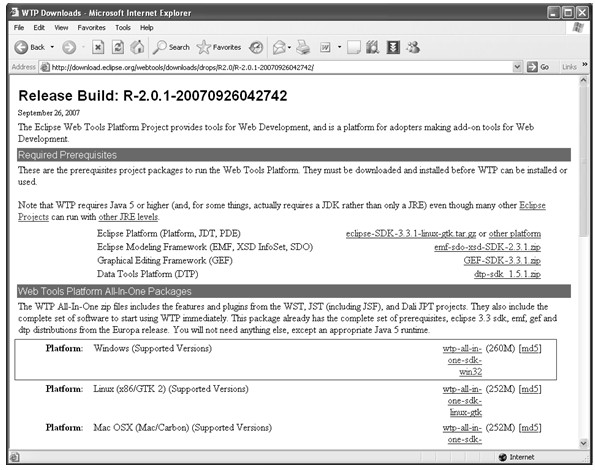The height and width of the screenshot is (470, 595).
Task: Download the wtp-all-in-one-sdk-win32 package
Action: [462, 360]
